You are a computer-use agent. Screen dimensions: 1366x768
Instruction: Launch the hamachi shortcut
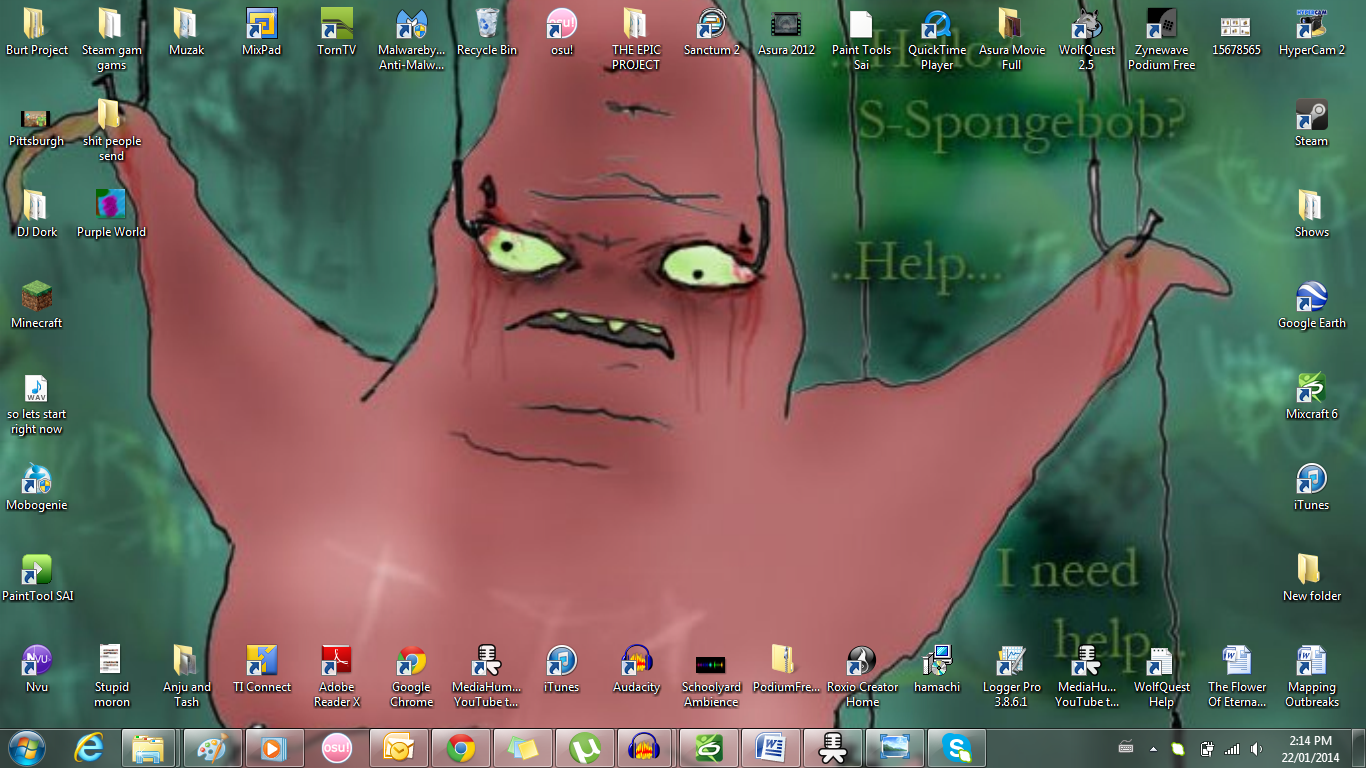coord(937,670)
